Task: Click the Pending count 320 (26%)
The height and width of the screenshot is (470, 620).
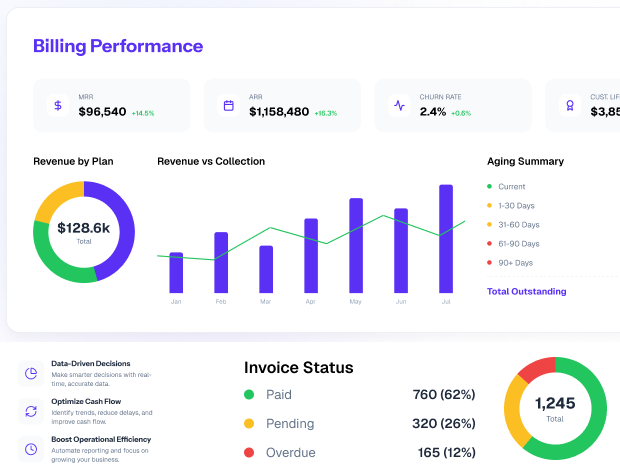Action: (444, 423)
